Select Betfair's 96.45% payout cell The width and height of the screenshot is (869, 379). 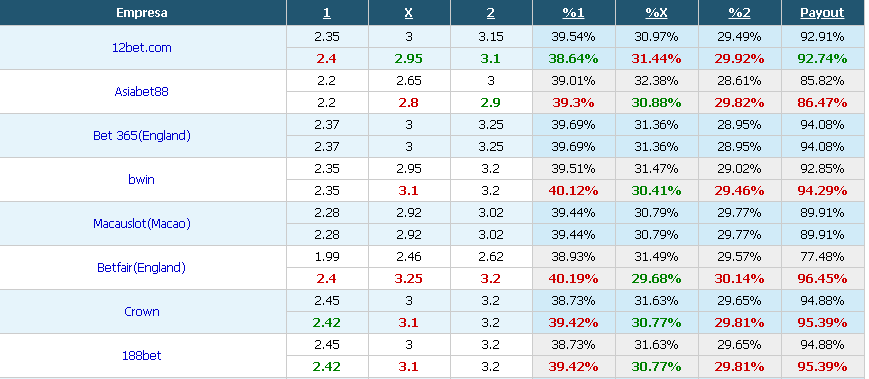click(822, 279)
